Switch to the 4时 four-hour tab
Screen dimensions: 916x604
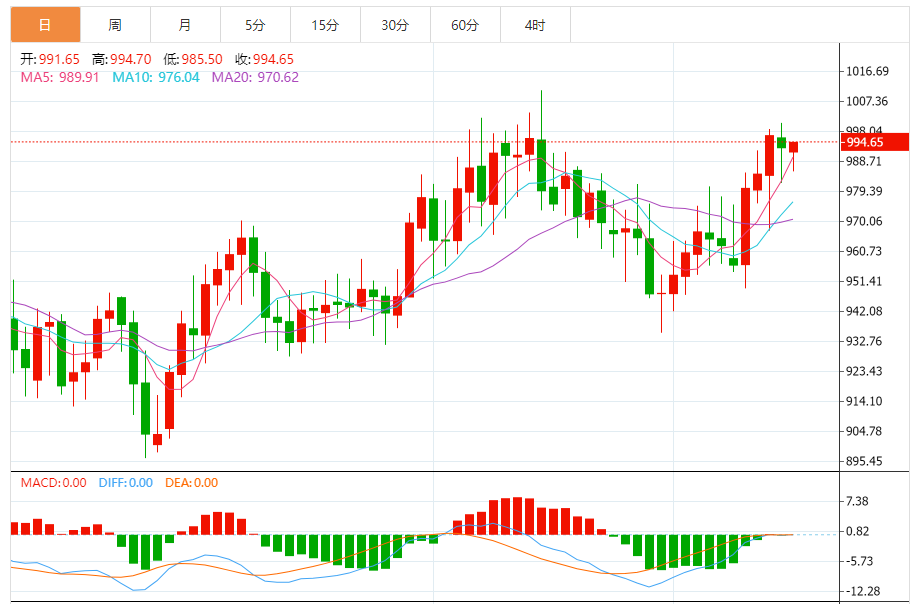coord(535,25)
